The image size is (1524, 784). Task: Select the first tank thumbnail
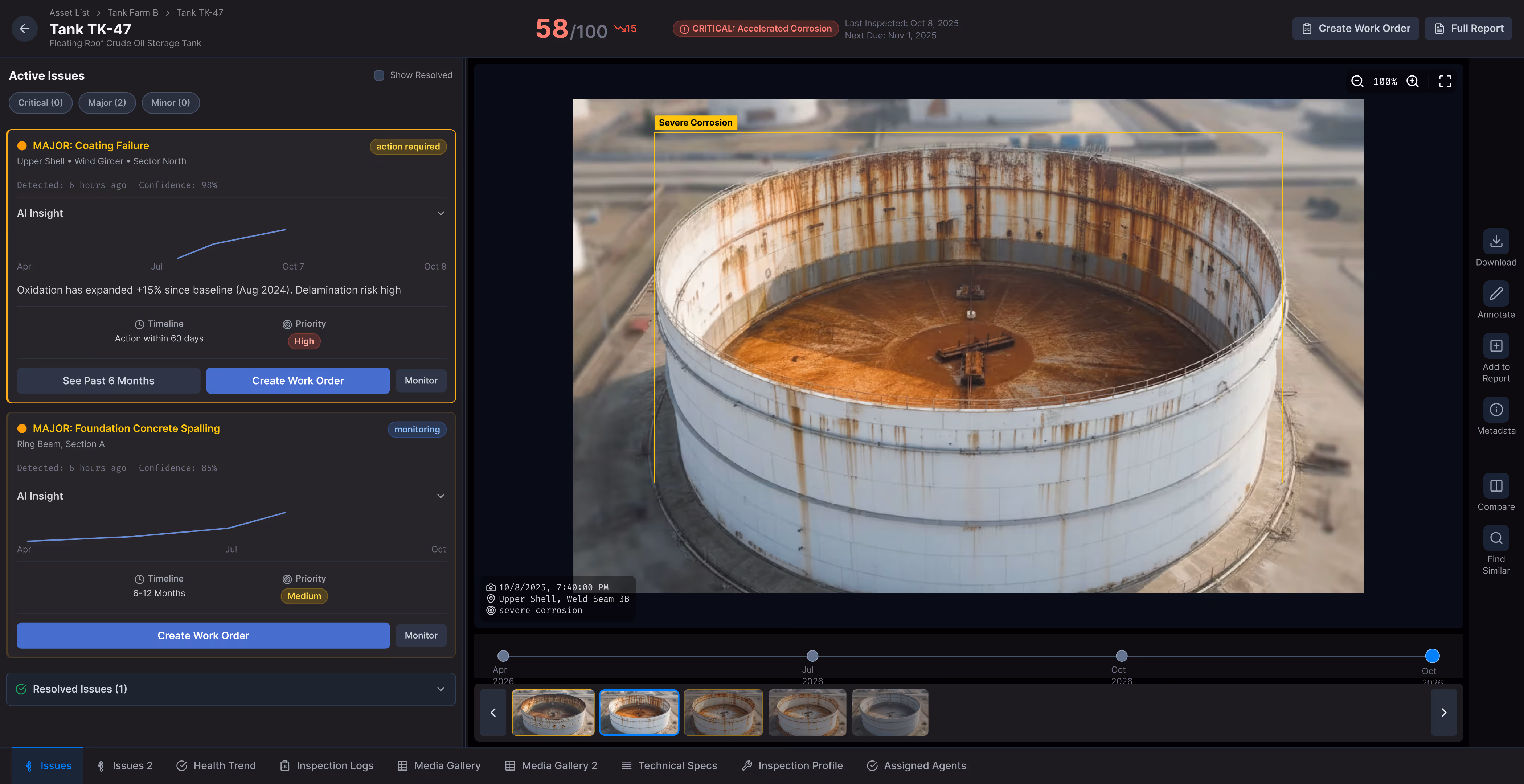tap(553, 713)
